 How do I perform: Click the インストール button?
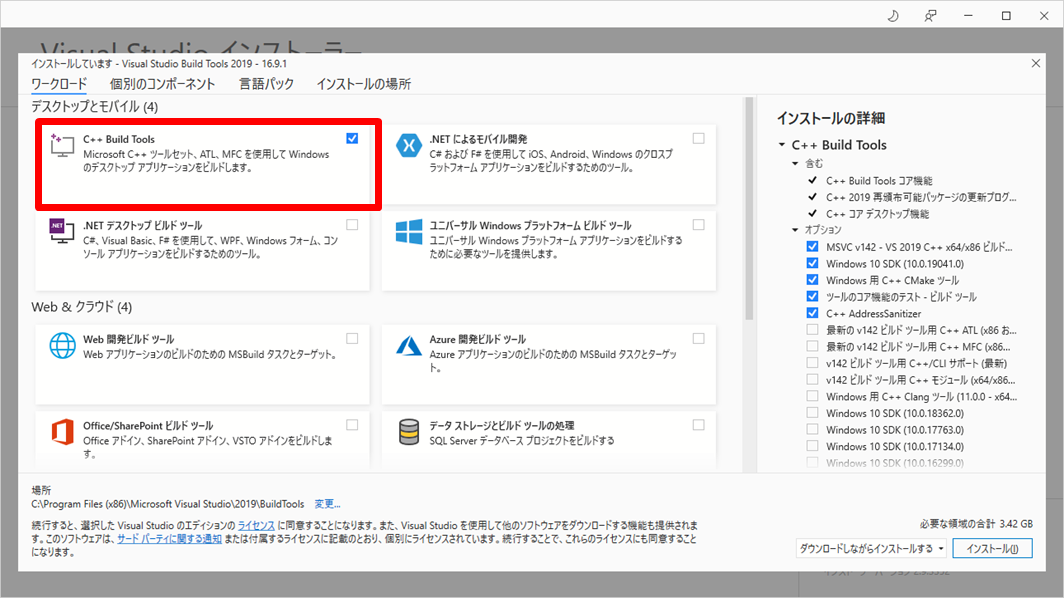[x=992, y=548]
